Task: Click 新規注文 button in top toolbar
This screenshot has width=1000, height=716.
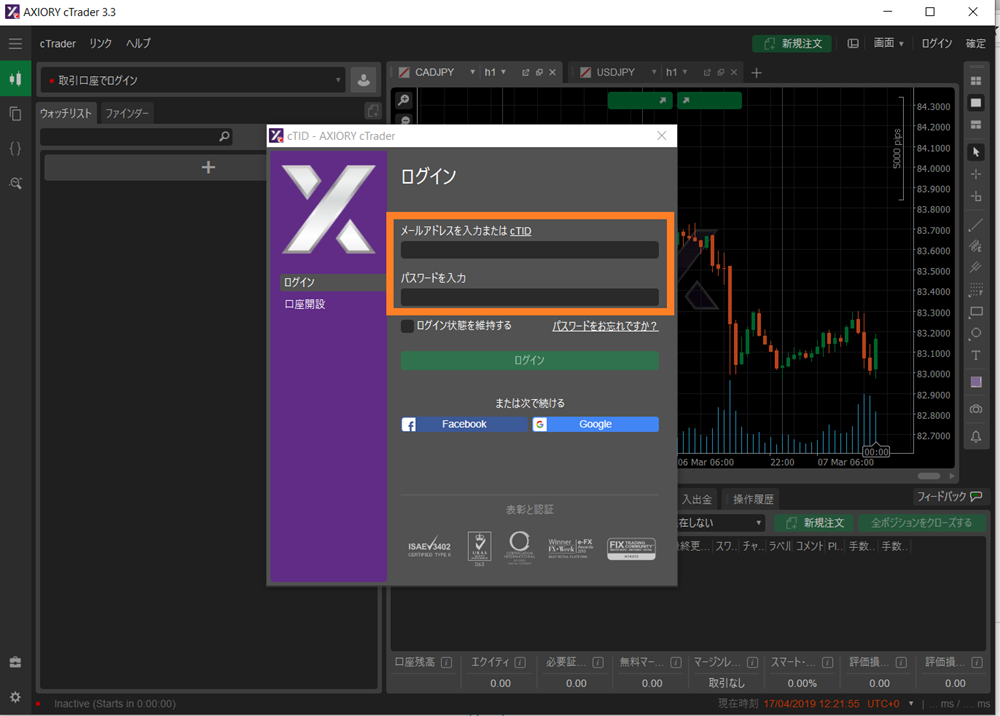Action: (791, 43)
